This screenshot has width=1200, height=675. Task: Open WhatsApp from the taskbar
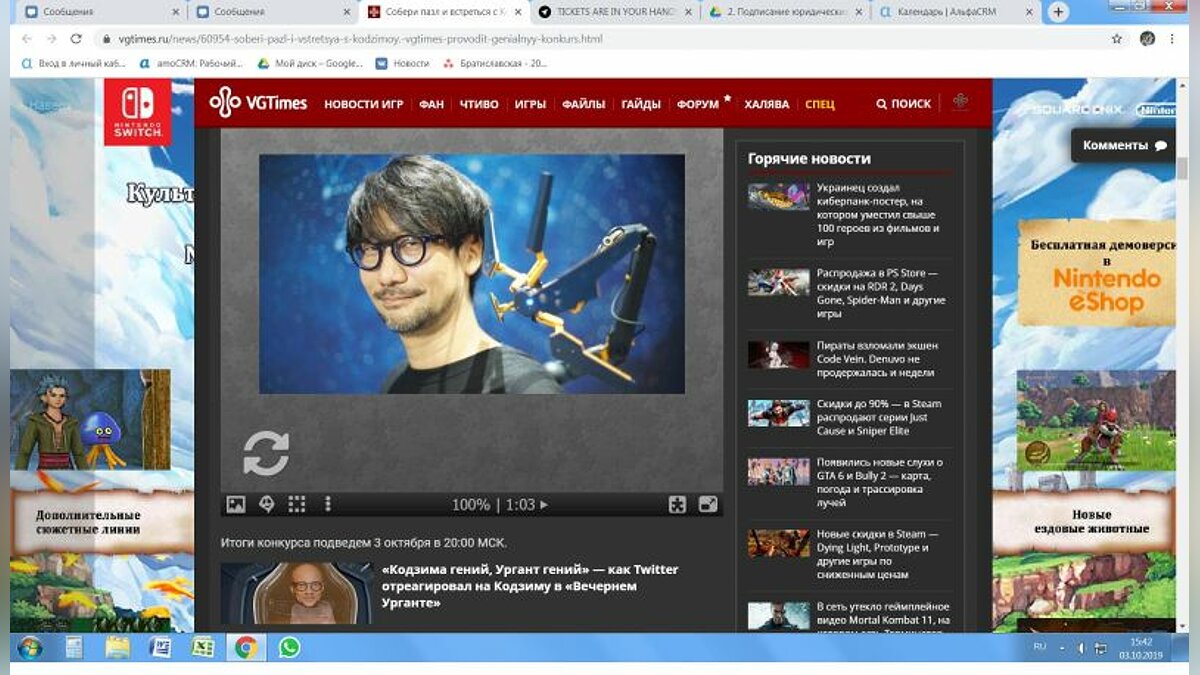coord(289,647)
